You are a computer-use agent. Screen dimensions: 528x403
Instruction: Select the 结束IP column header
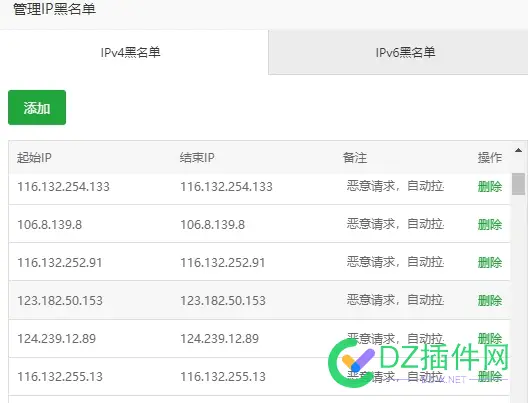pyautogui.click(x=197, y=158)
